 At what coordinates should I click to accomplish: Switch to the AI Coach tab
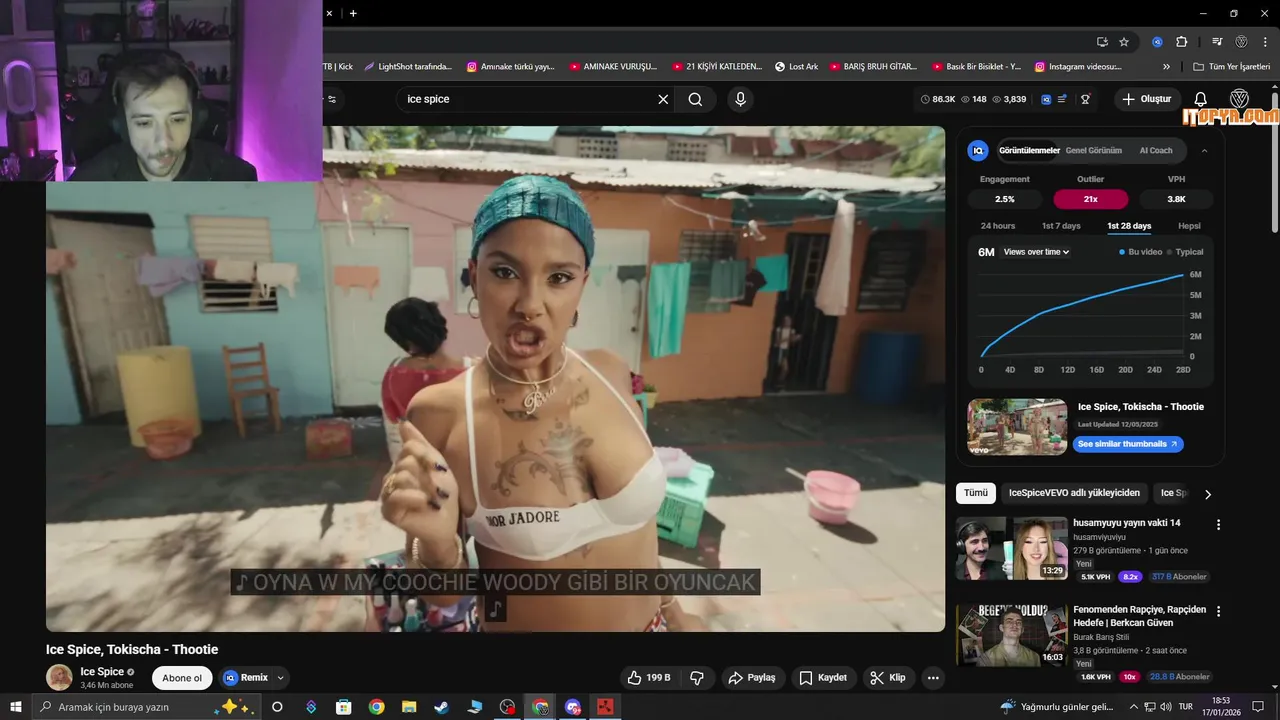(x=1156, y=151)
